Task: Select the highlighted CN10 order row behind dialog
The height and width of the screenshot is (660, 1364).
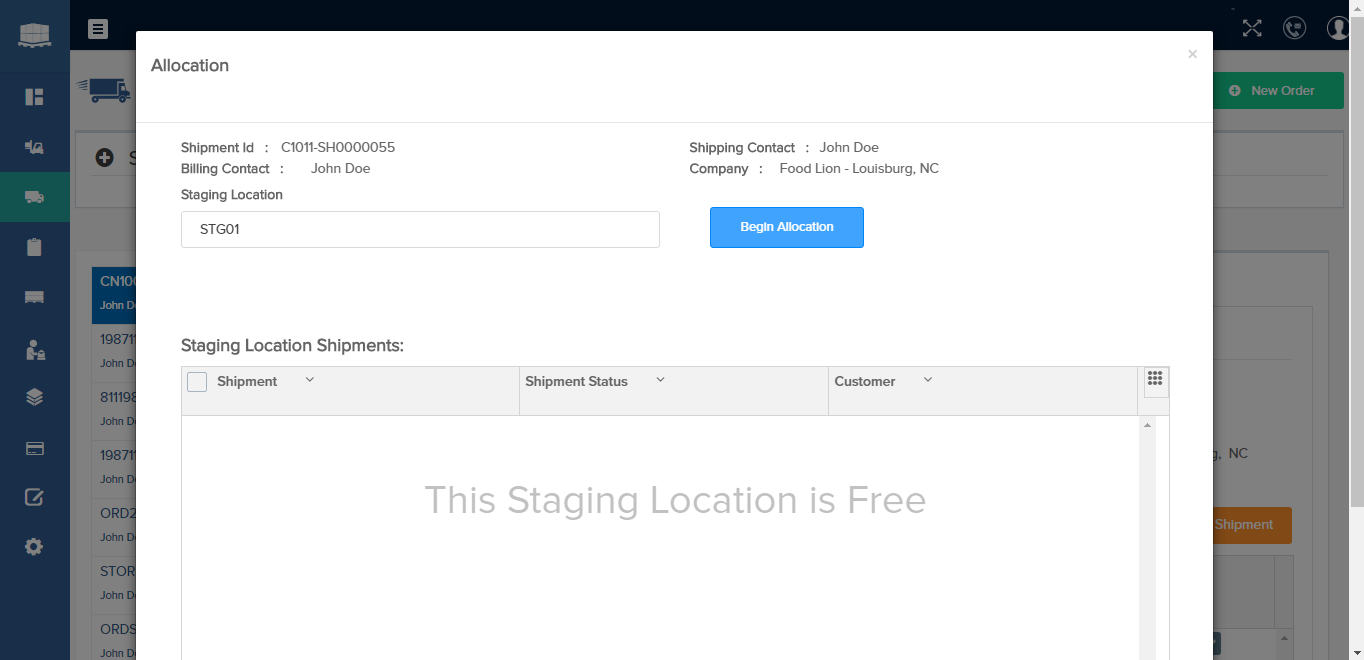Action: point(114,294)
